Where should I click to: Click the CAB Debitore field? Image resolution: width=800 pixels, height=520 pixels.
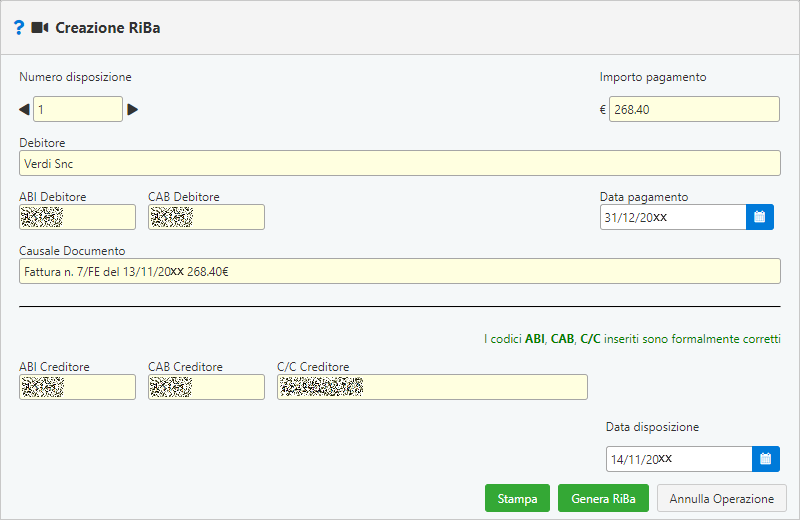[206, 217]
